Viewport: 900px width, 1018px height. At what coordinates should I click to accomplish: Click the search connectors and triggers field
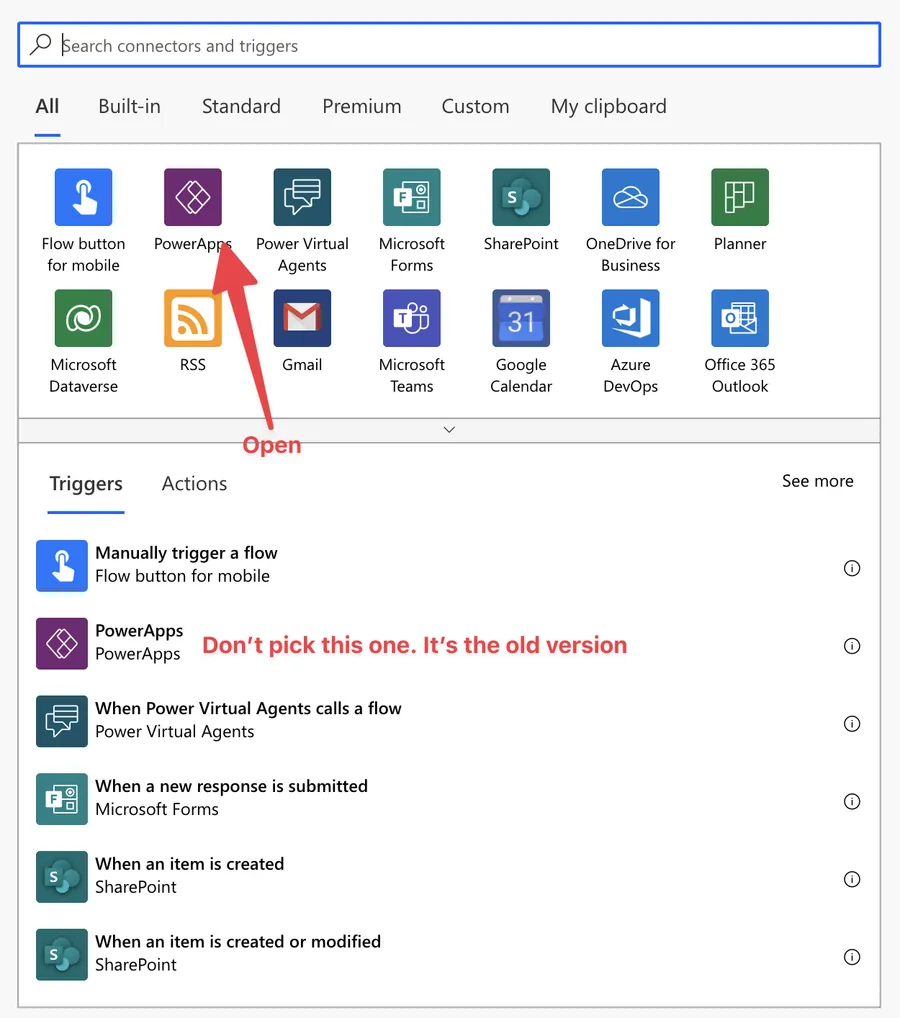pyautogui.click(x=448, y=44)
